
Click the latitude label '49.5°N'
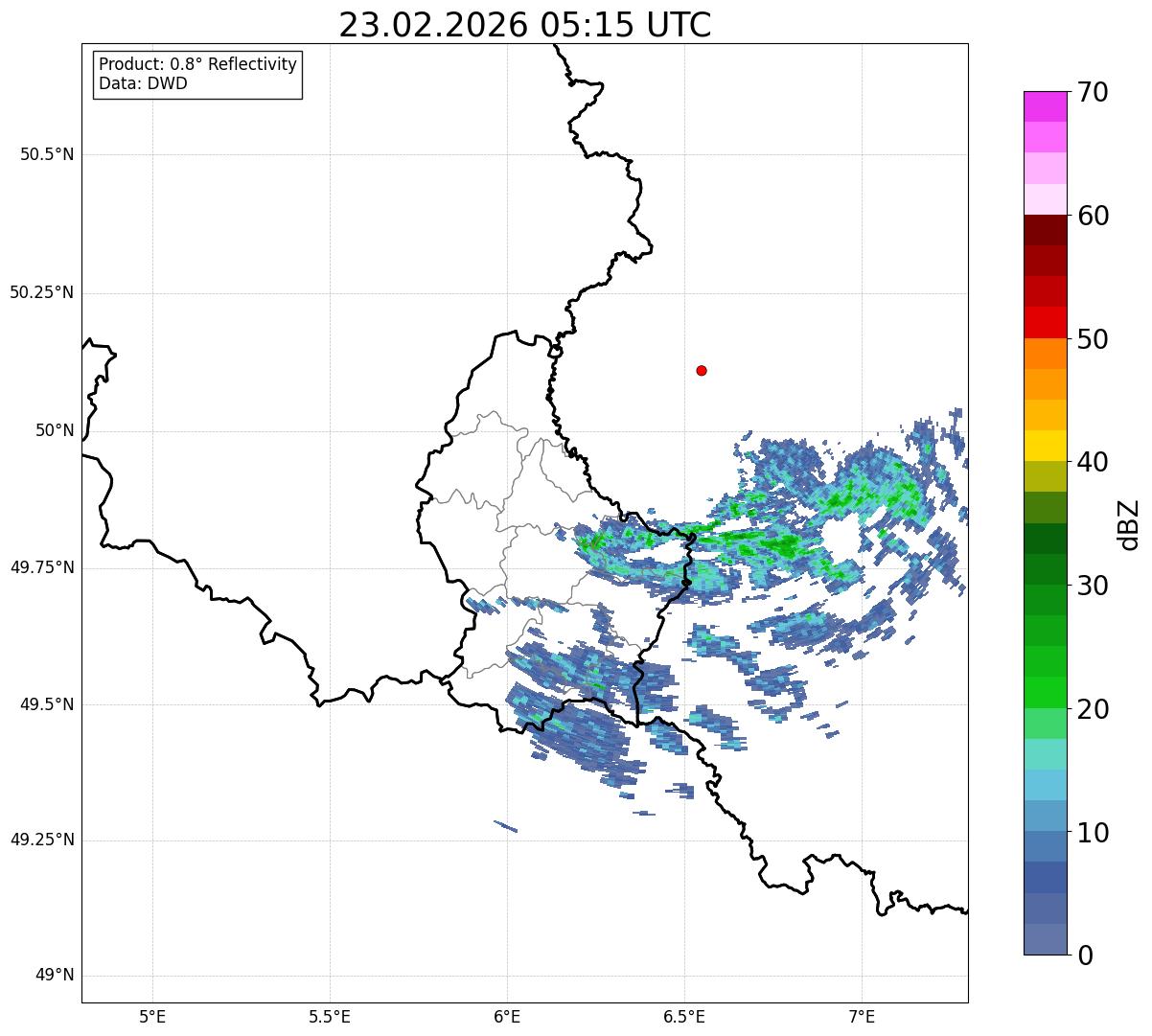pos(47,704)
